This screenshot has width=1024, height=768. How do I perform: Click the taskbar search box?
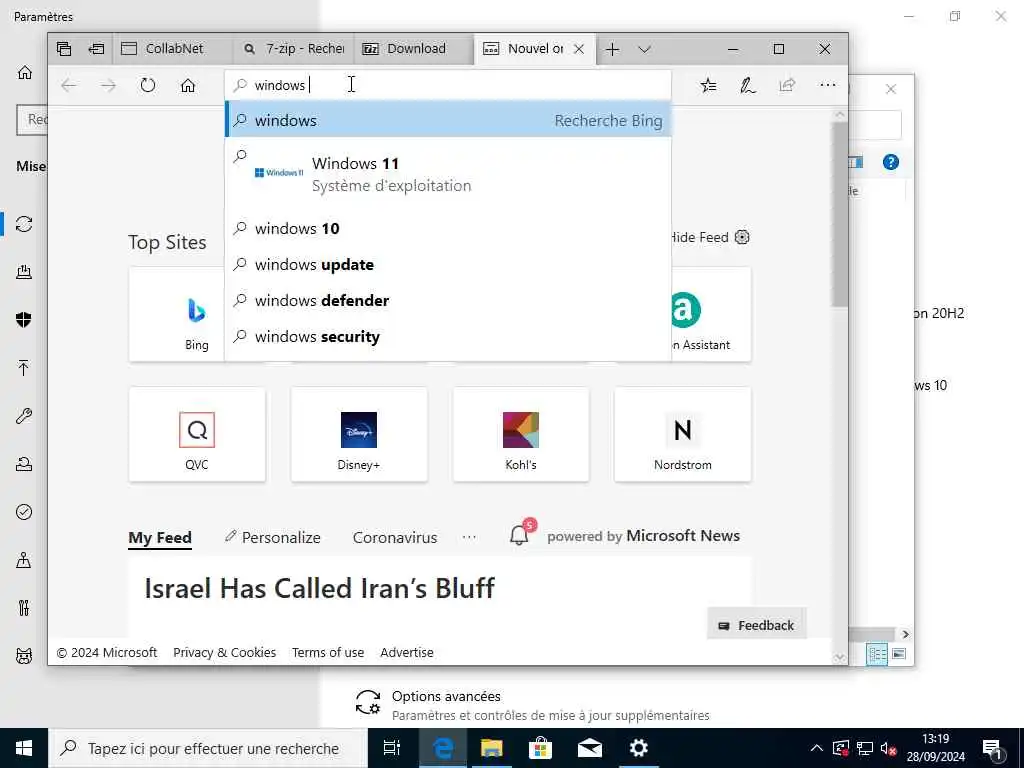click(208, 748)
